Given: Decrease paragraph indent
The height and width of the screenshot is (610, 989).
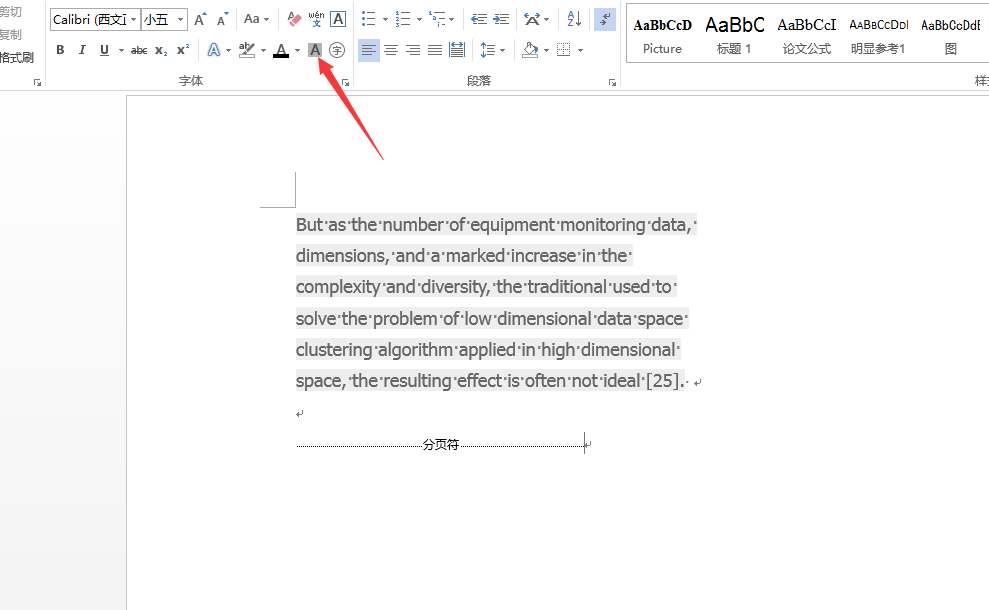Looking at the screenshot, I should (x=479, y=20).
